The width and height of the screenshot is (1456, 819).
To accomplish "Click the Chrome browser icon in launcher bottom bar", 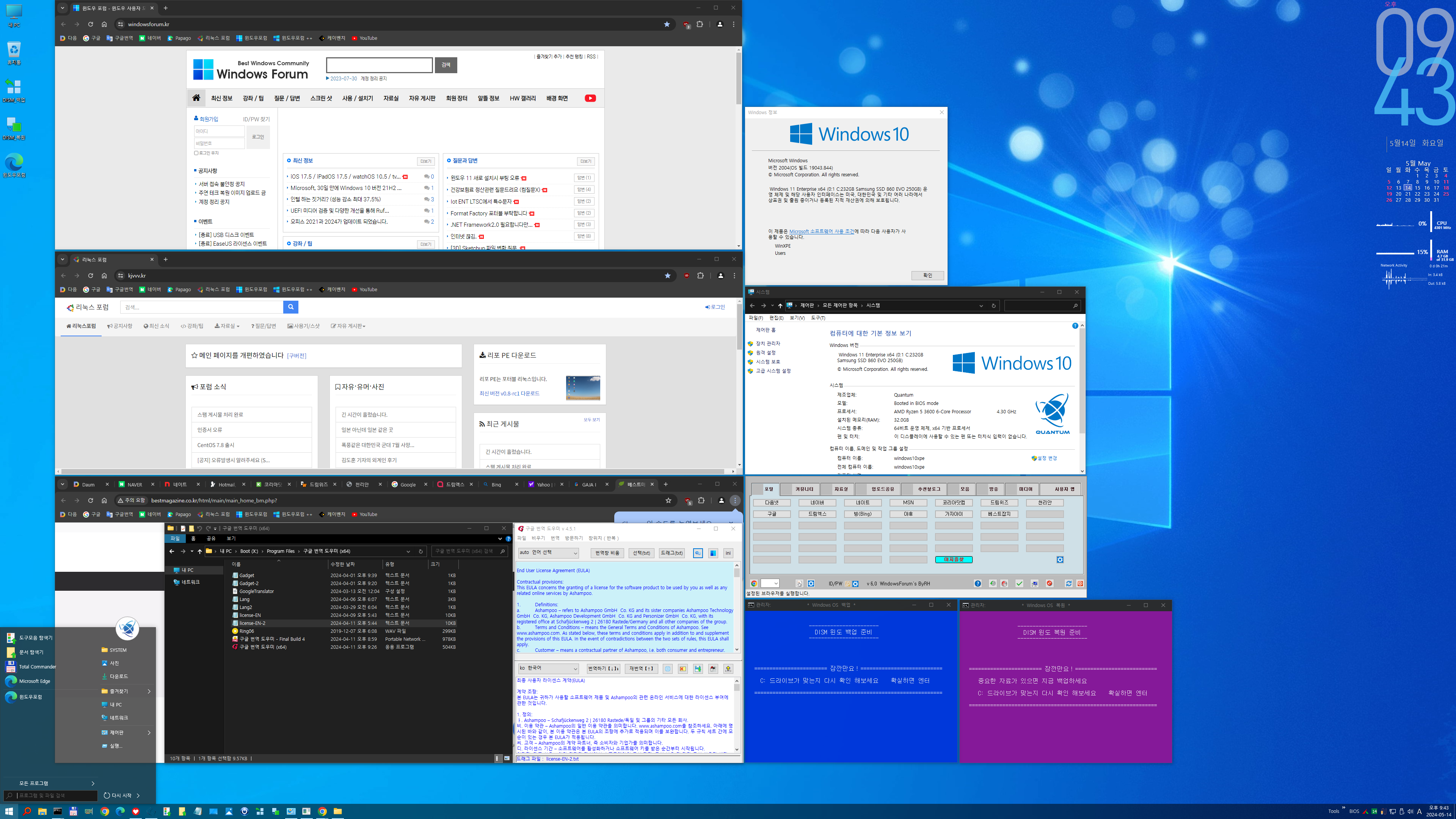I will pos(754,583).
